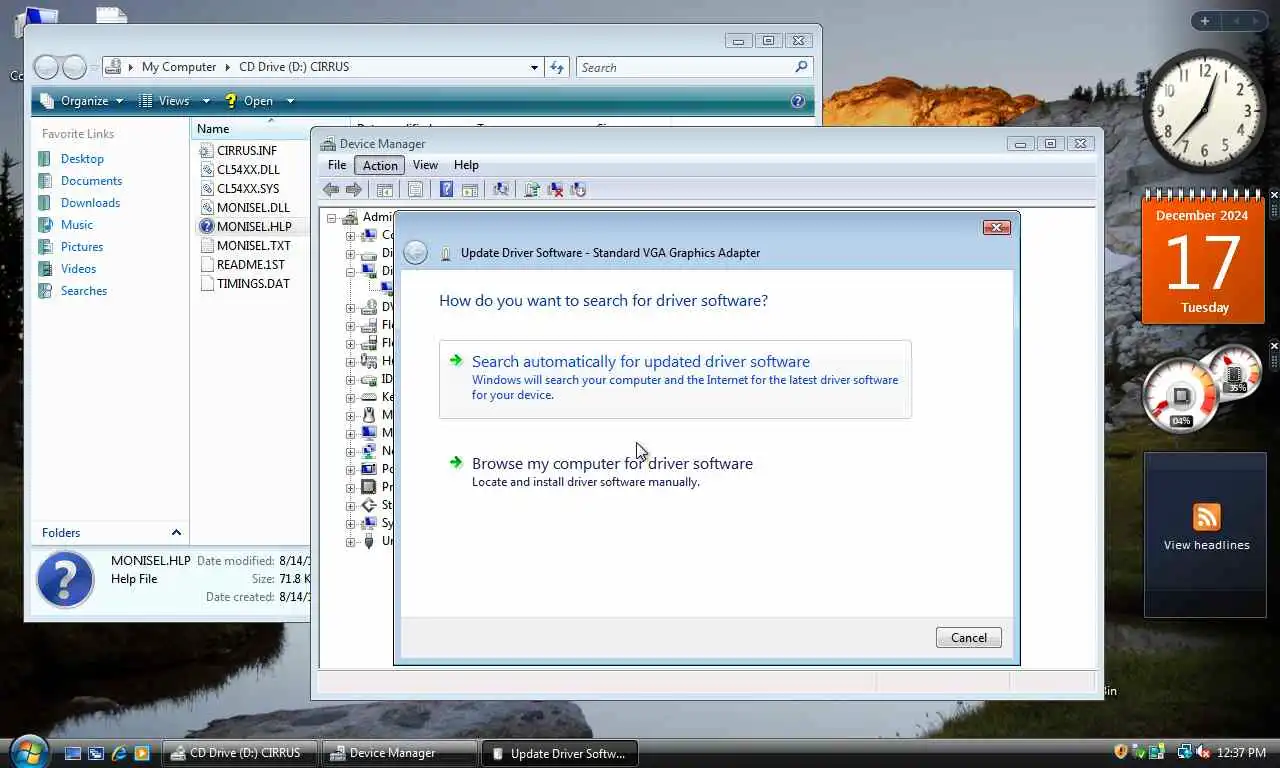
Task: Click Show Desktop quick launch icon
Action: pyautogui.click(x=73, y=753)
